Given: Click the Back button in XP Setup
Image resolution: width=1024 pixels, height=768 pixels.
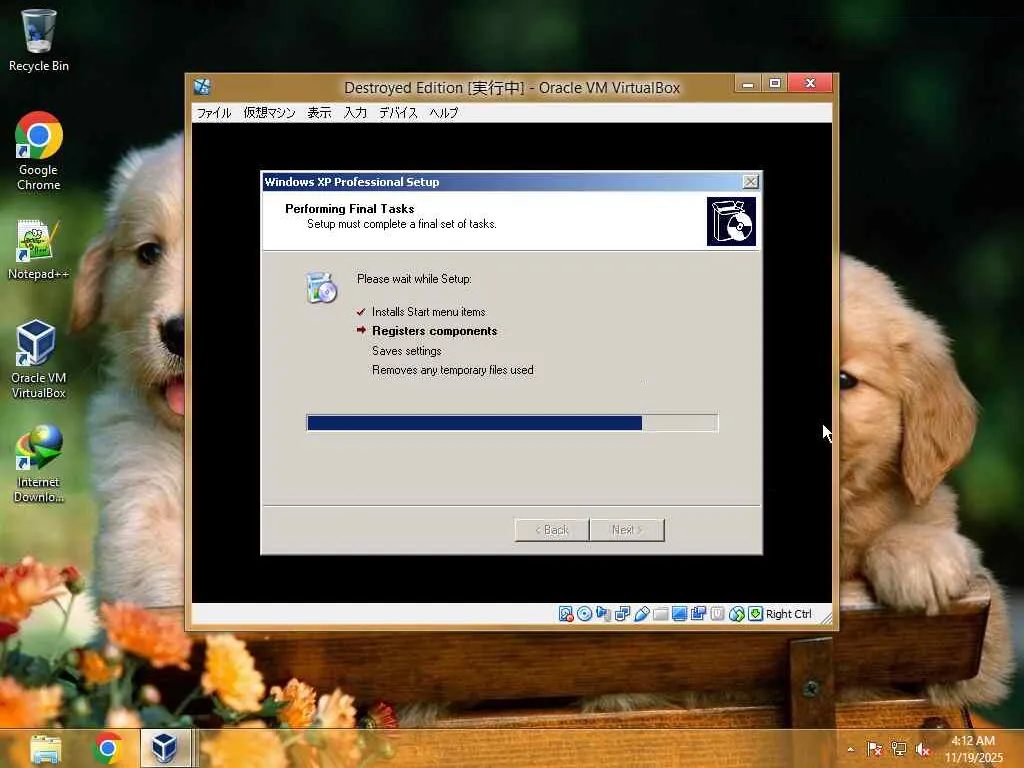Looking at the screenshot, I should click(x=552, y=530).
